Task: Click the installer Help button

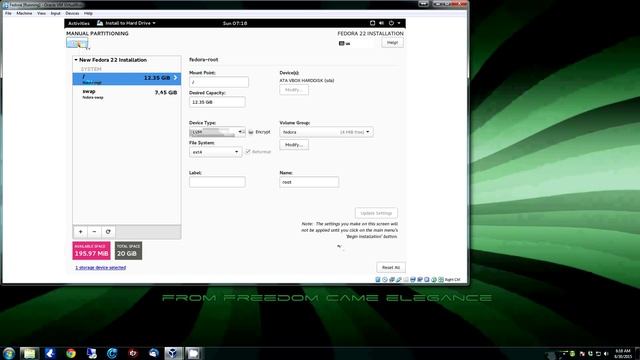Action: (393, 42)
